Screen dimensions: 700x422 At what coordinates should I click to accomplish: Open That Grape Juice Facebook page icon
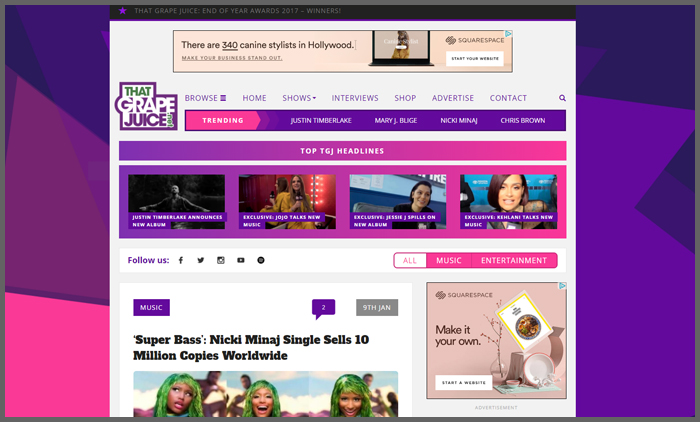[x=181, y=260]
